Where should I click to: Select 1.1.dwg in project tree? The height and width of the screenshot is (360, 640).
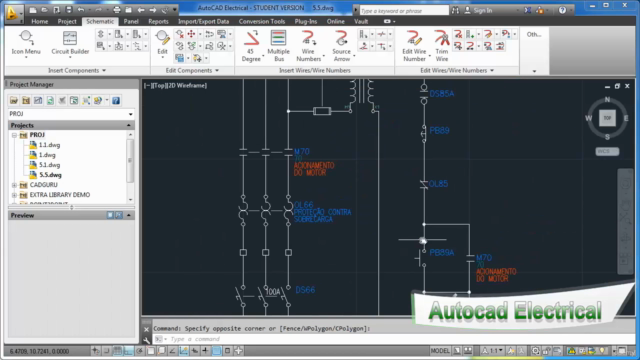click(x=49, y=145)
